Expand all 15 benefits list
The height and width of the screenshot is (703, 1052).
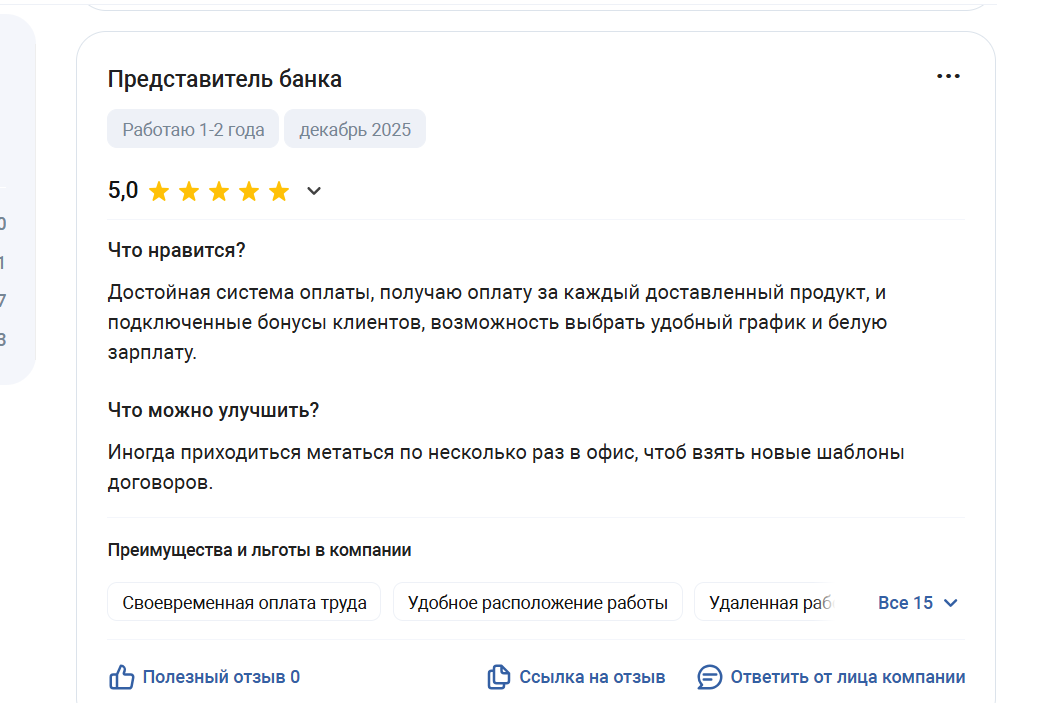[905, 603]
